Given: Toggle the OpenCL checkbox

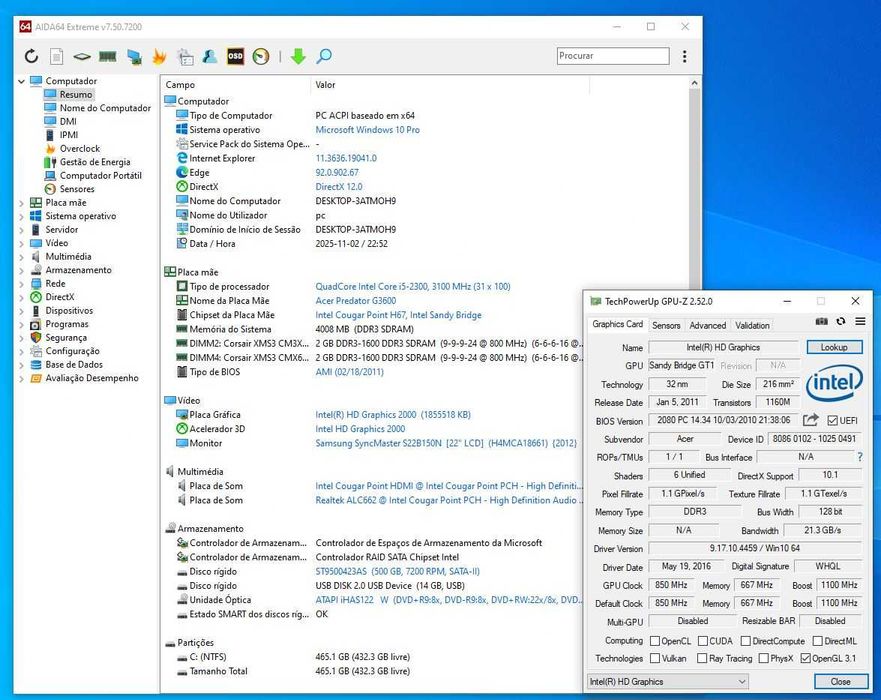Looking at the screenshot, I should pyautogui.click(x=655, y=641).
